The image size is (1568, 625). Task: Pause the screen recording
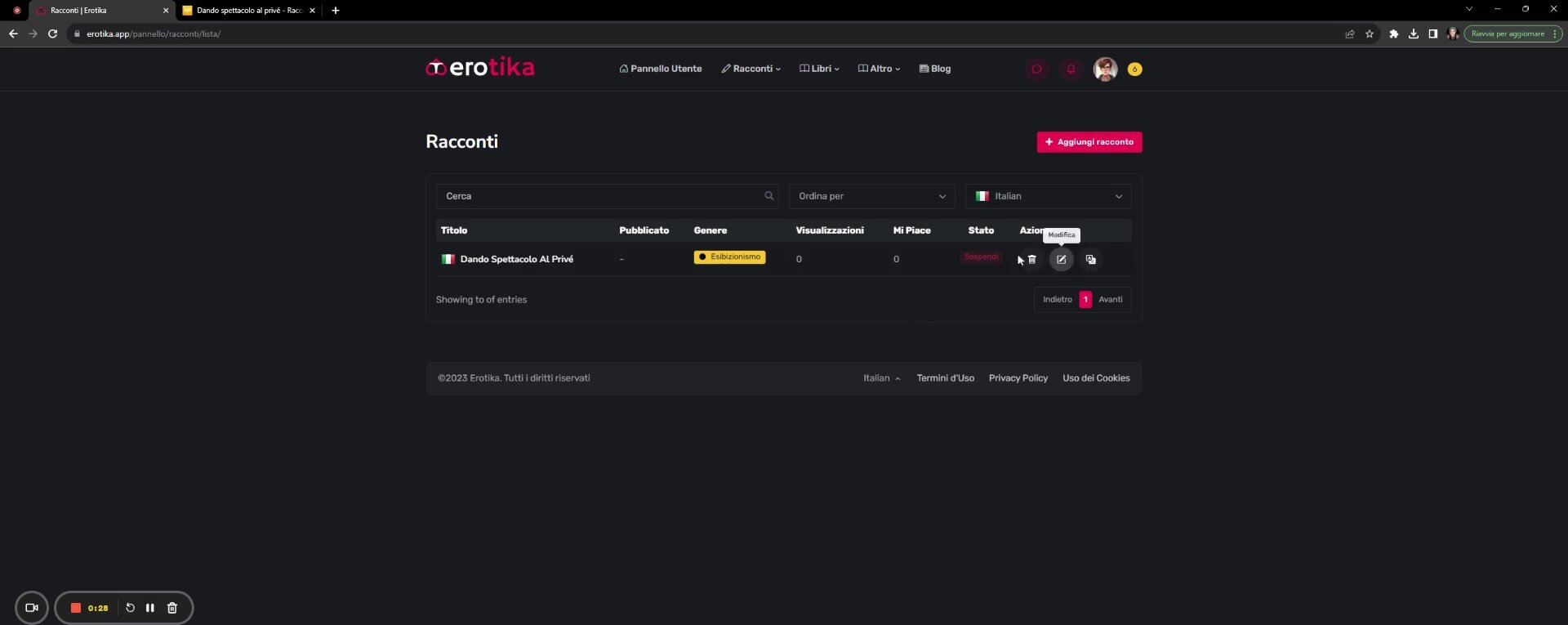click(x=150, y=608)
